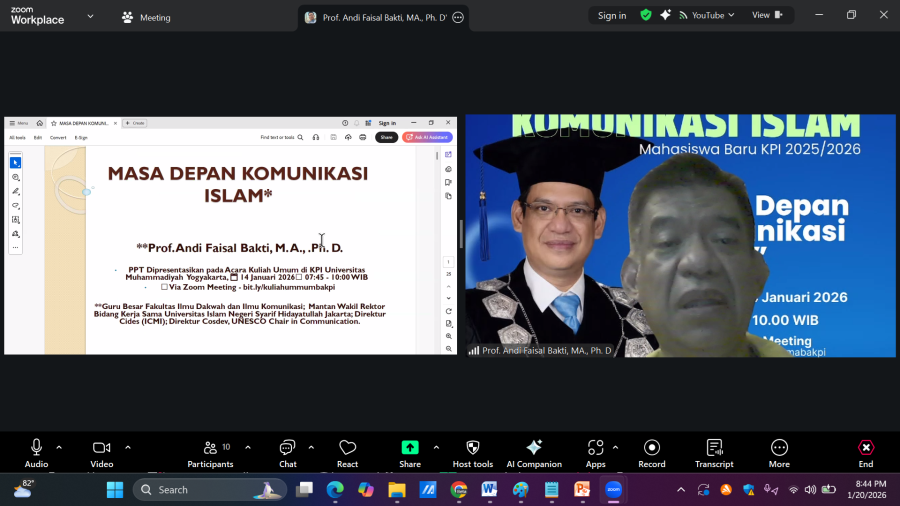Open the Participants panel
900x506 pixels.
coord(210,453)
